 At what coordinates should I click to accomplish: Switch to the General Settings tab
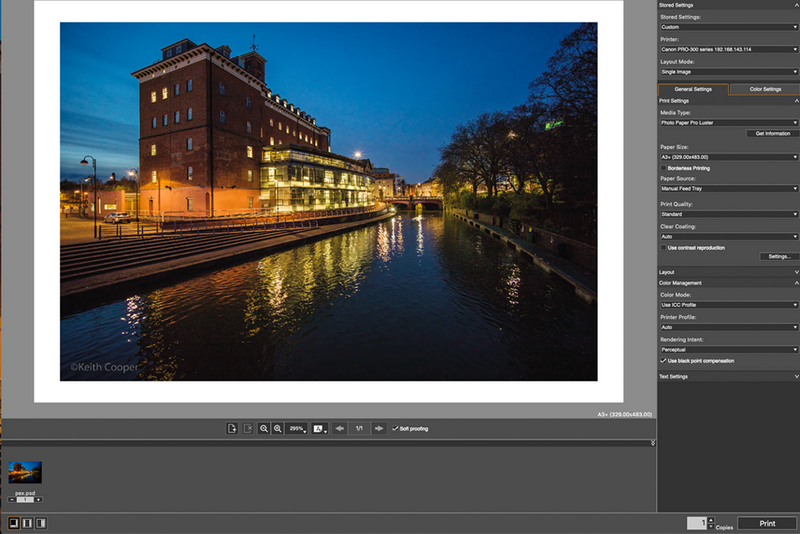pyautogui.click(x=691, y=89)
